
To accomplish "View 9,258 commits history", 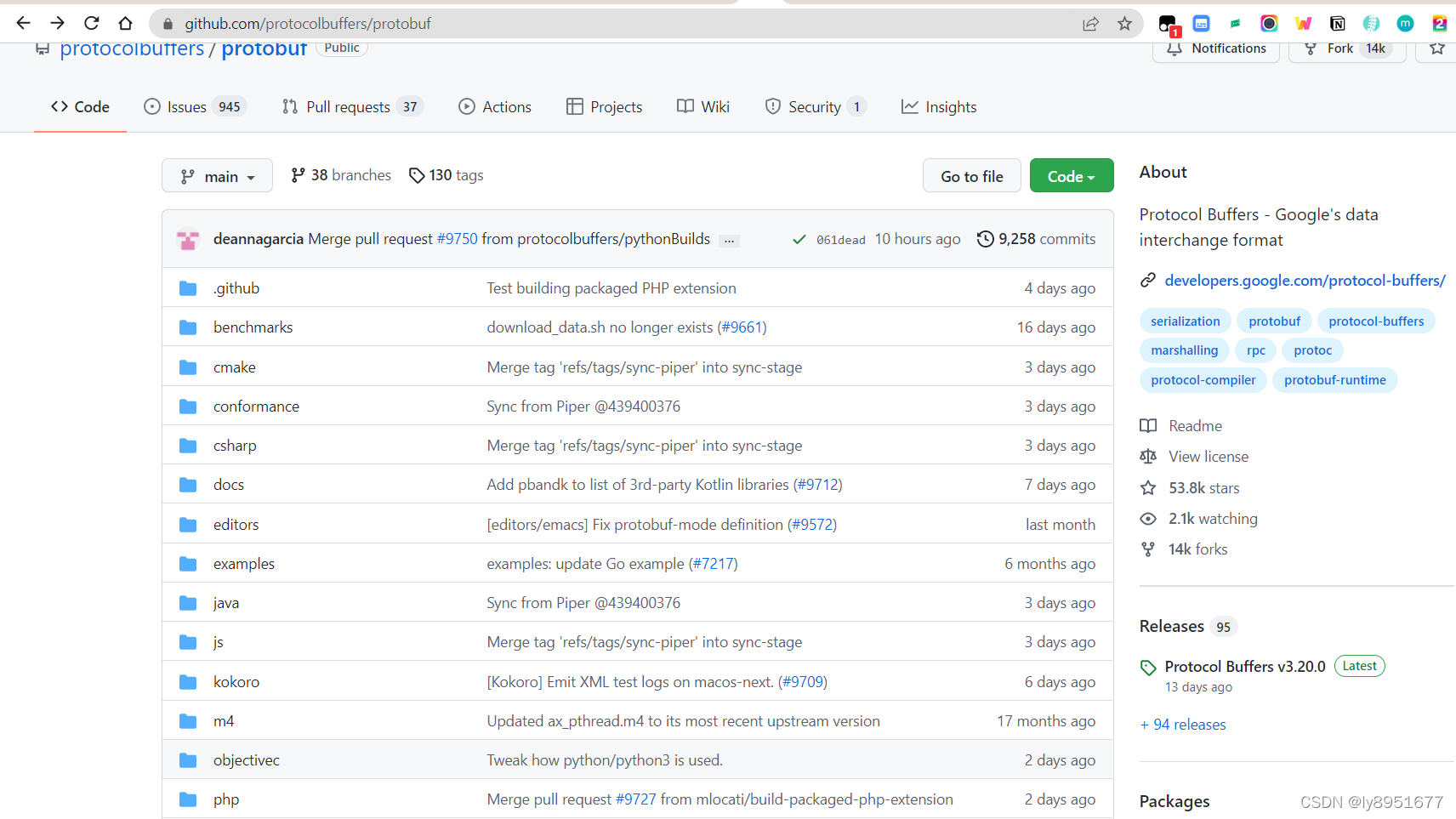I will point(1036,239).
